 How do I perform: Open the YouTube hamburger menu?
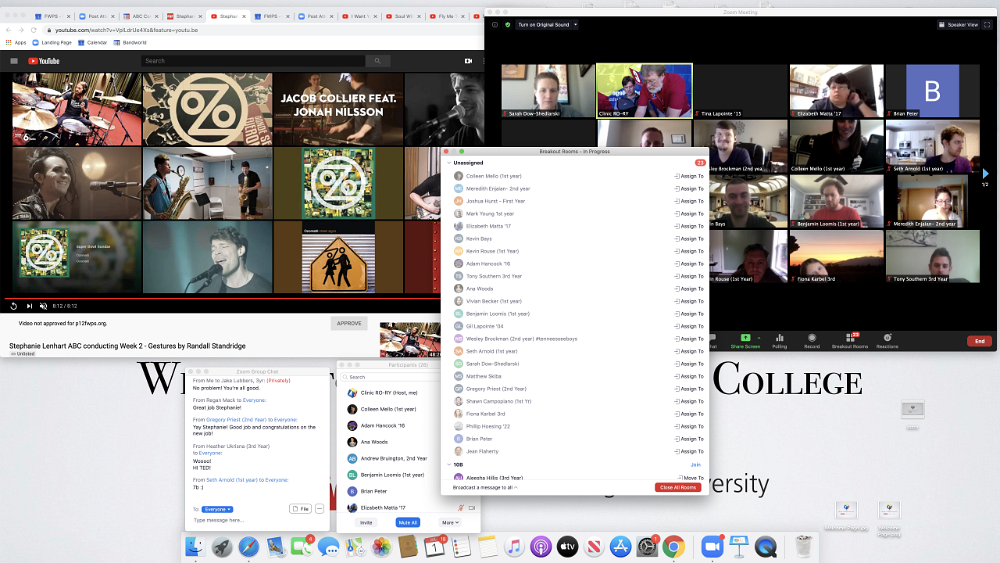14,61
